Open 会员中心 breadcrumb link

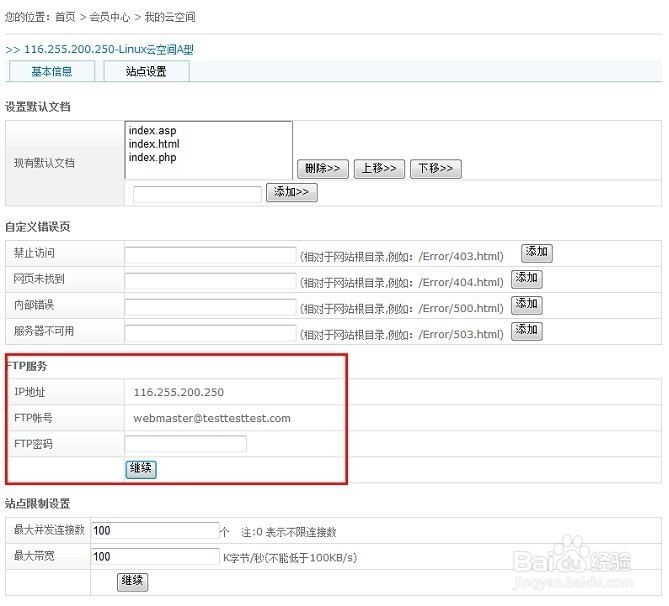(x=110, y=17)
